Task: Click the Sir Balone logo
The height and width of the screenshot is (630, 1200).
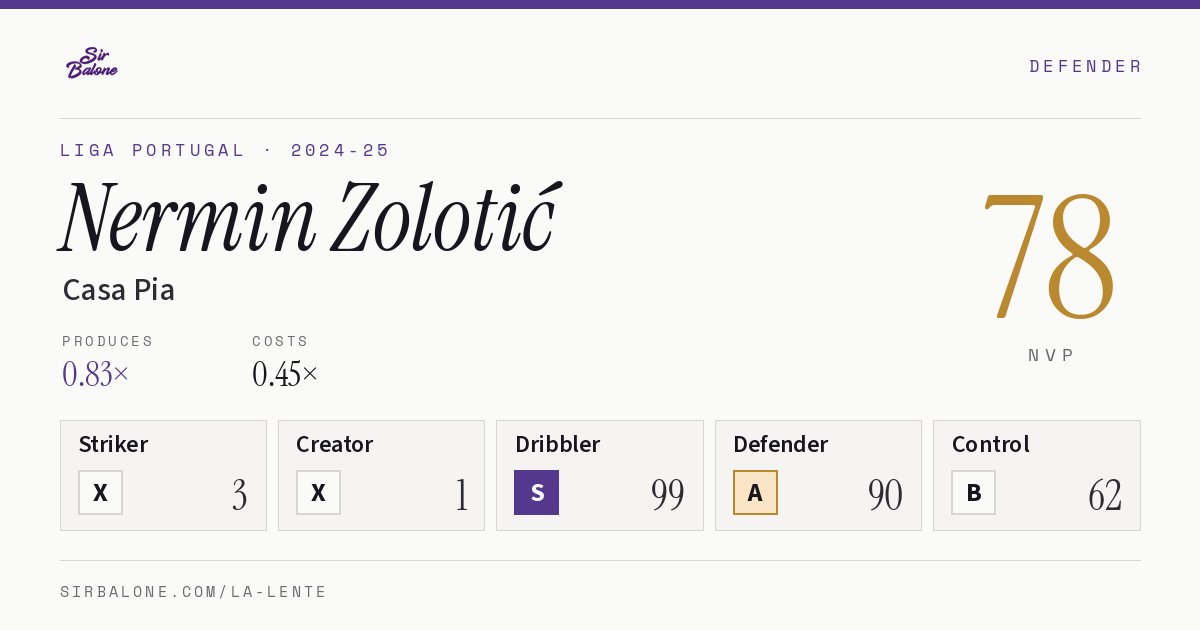Action: (92, 63)
